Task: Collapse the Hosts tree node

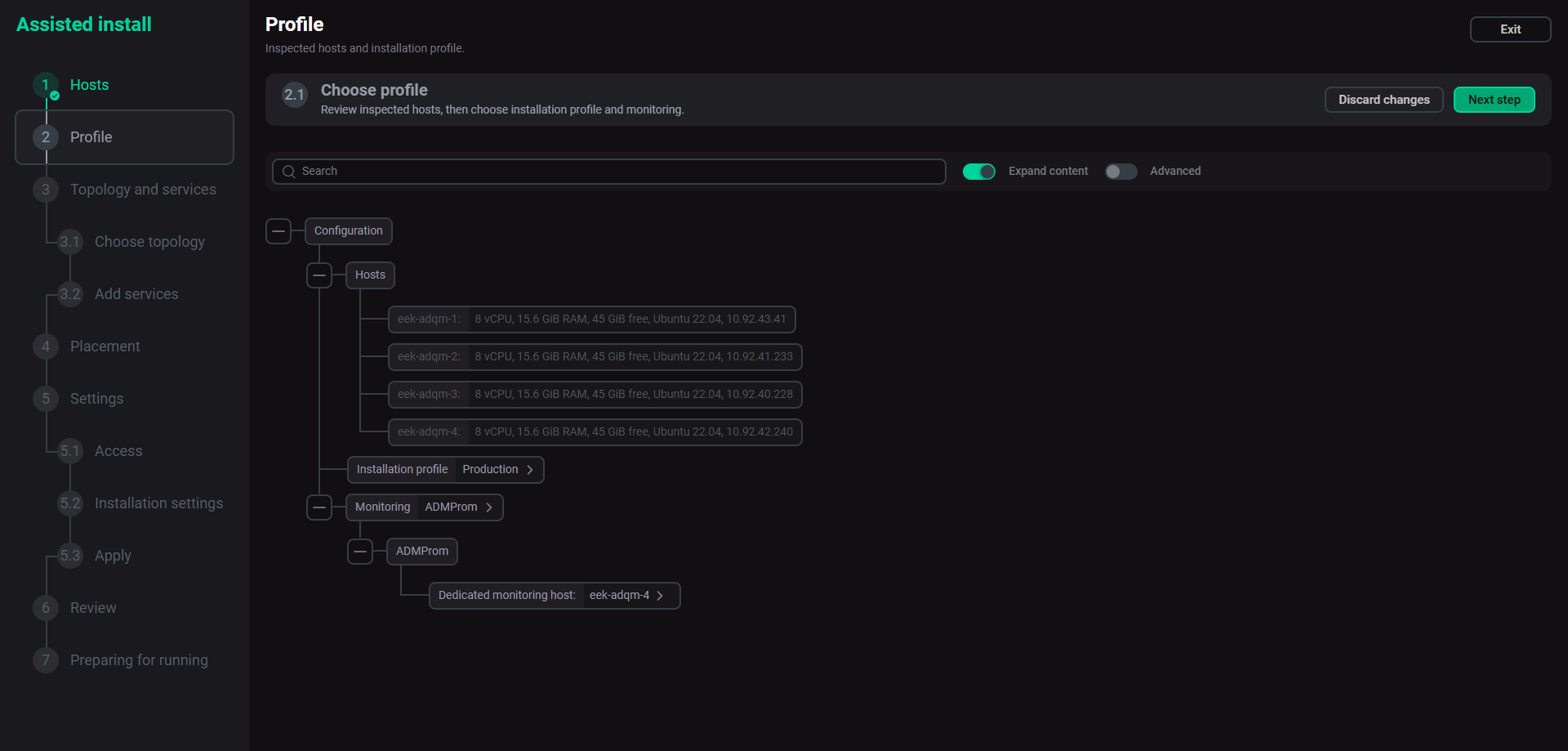Action: (x=319, y=275)
